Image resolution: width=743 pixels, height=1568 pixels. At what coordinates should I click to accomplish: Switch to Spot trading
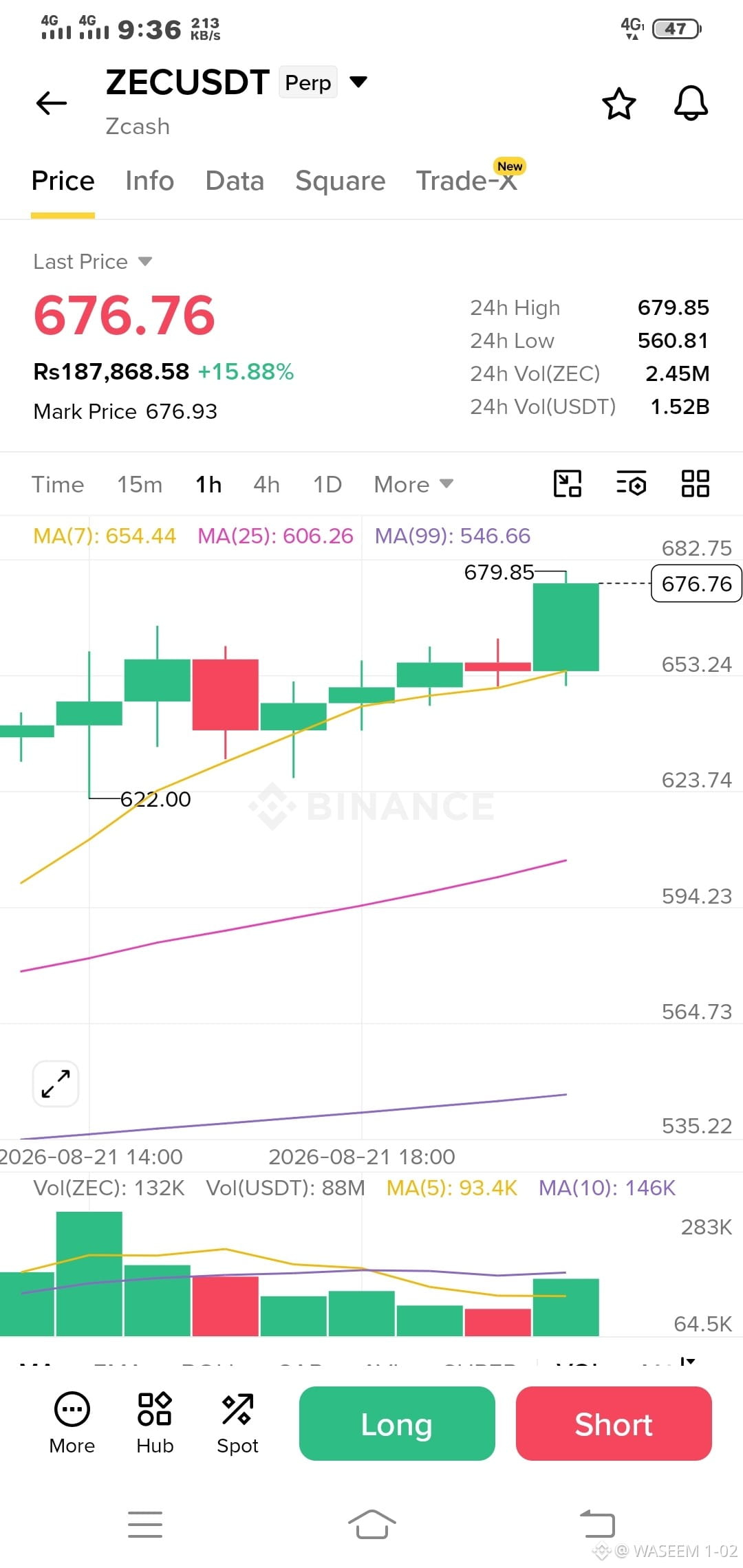tap(237, 1424)
